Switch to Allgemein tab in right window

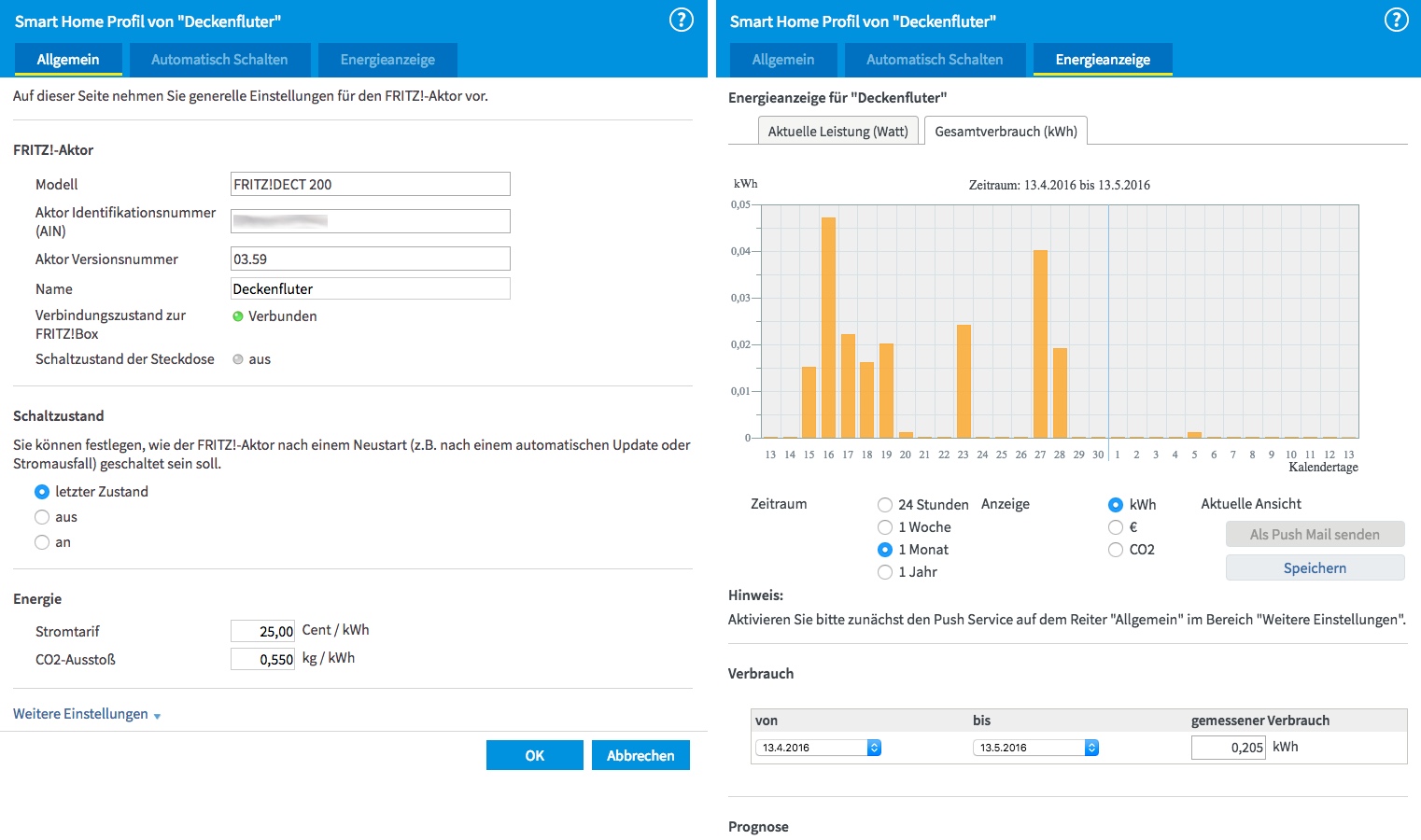pyautogui.click(x=783, y=60)
